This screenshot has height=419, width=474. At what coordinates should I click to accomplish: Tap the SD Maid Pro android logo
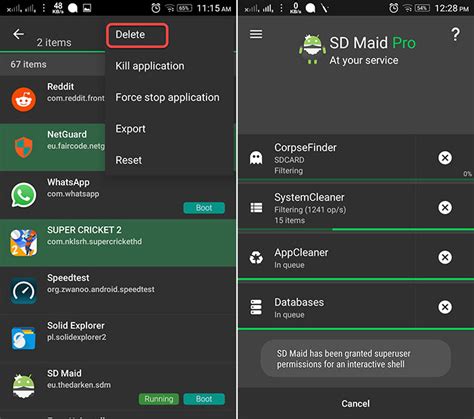(x=312, y=49)
